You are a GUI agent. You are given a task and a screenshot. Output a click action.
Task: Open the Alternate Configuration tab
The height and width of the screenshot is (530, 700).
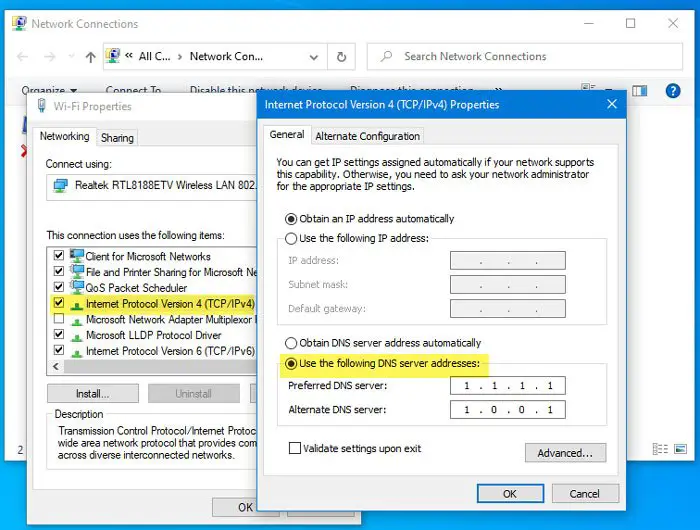367,136
